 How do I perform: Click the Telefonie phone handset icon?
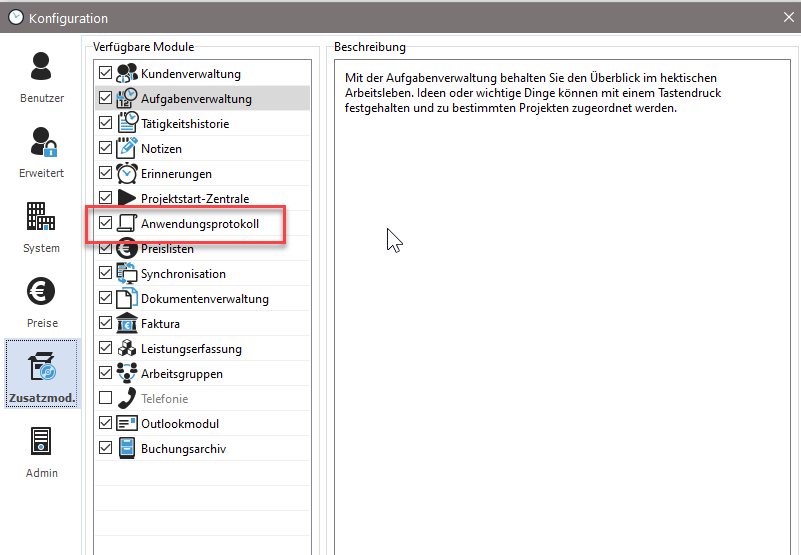tap(127, 398)
